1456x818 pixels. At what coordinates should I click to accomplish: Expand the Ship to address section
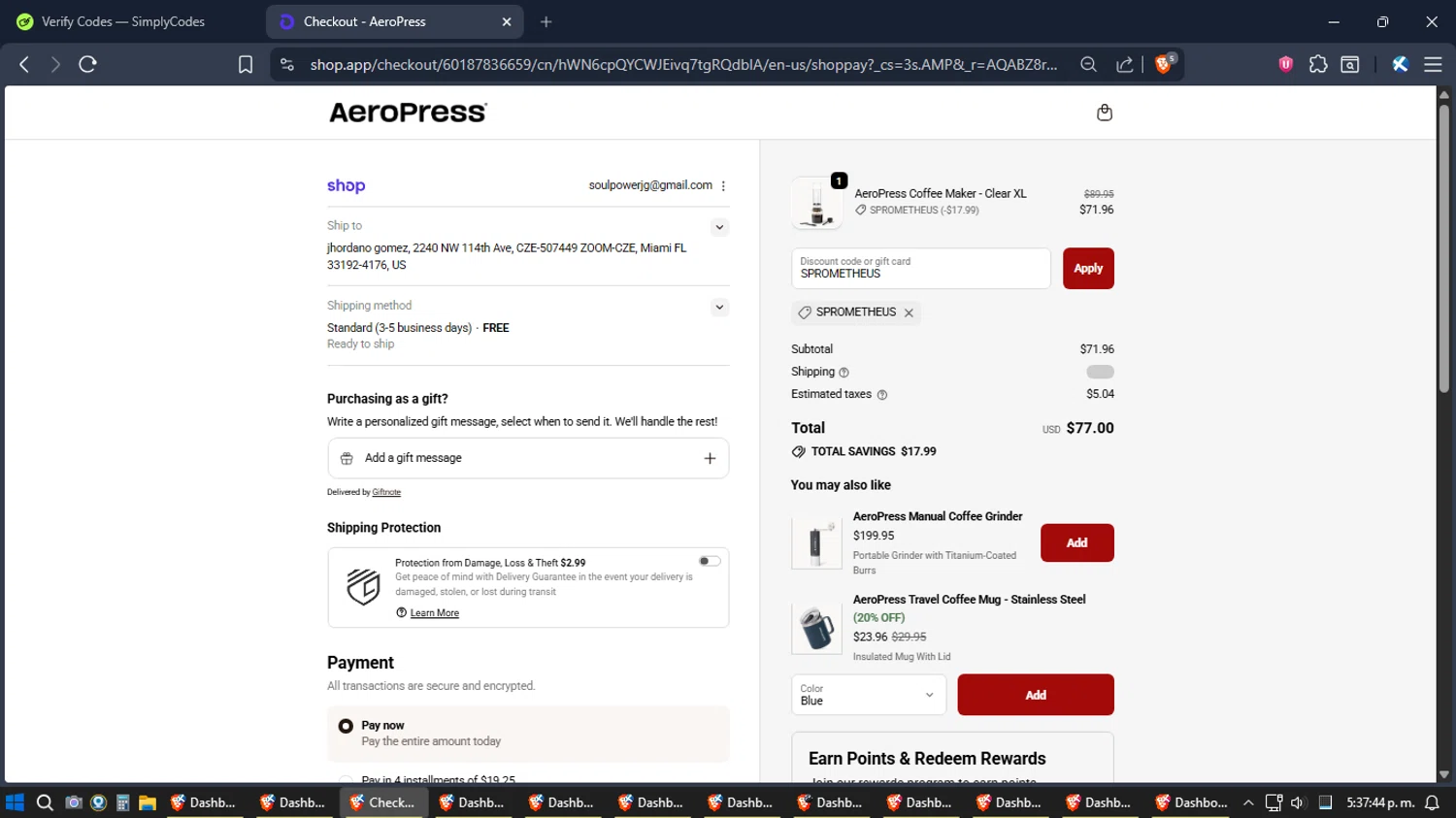(x=719, y=227)
